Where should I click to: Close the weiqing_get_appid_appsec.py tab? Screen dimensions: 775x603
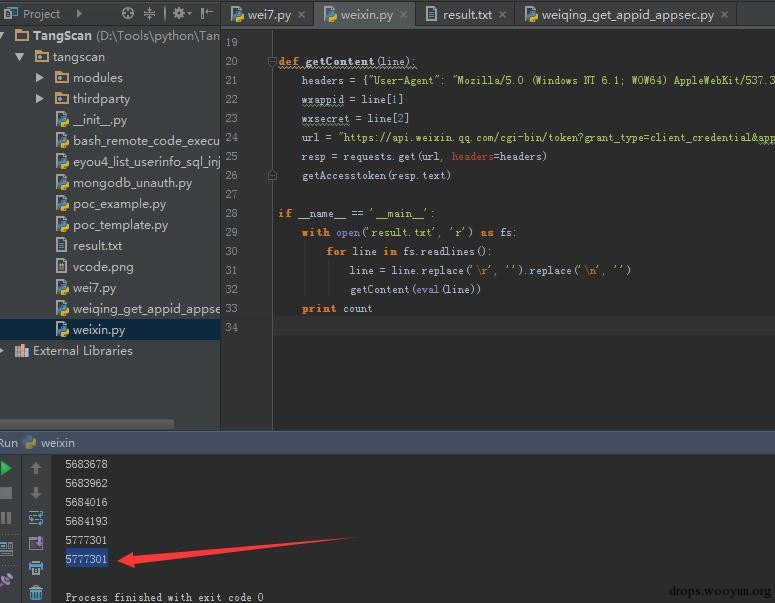click(725, 15)
